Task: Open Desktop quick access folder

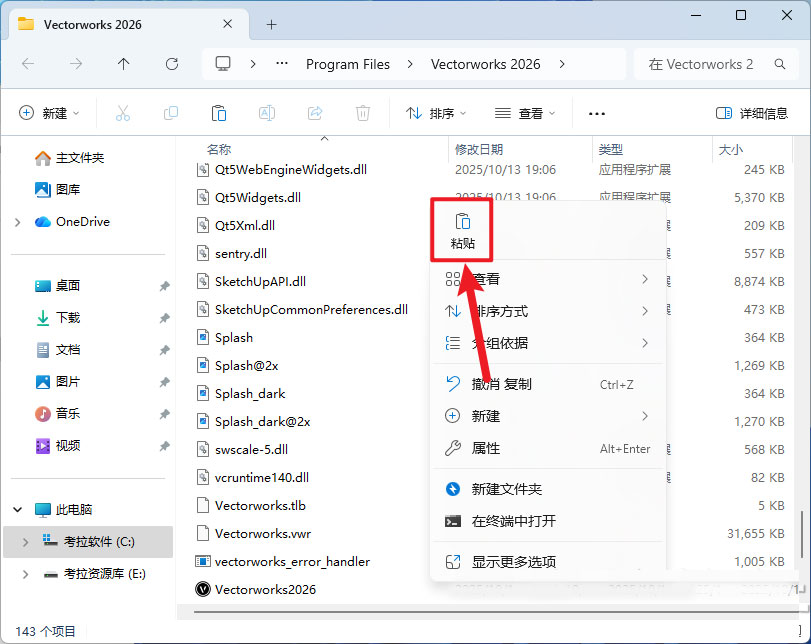Action: pos(57,286)
